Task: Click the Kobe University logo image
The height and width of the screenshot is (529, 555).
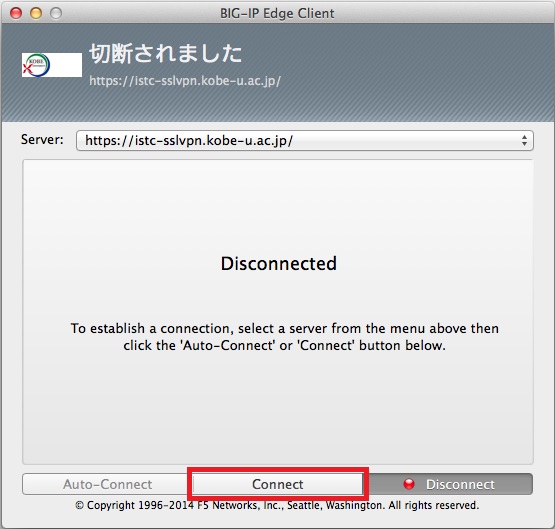Action: tap(52, 65)
